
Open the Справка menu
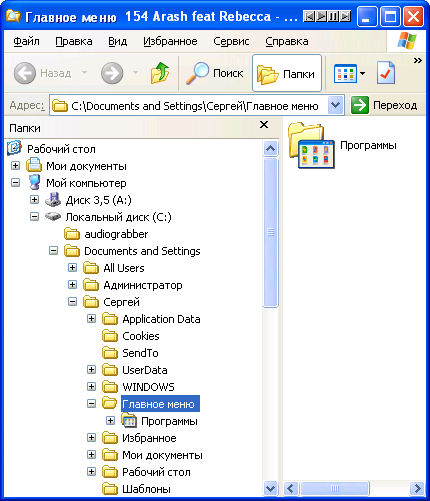(x=287, y=41)
